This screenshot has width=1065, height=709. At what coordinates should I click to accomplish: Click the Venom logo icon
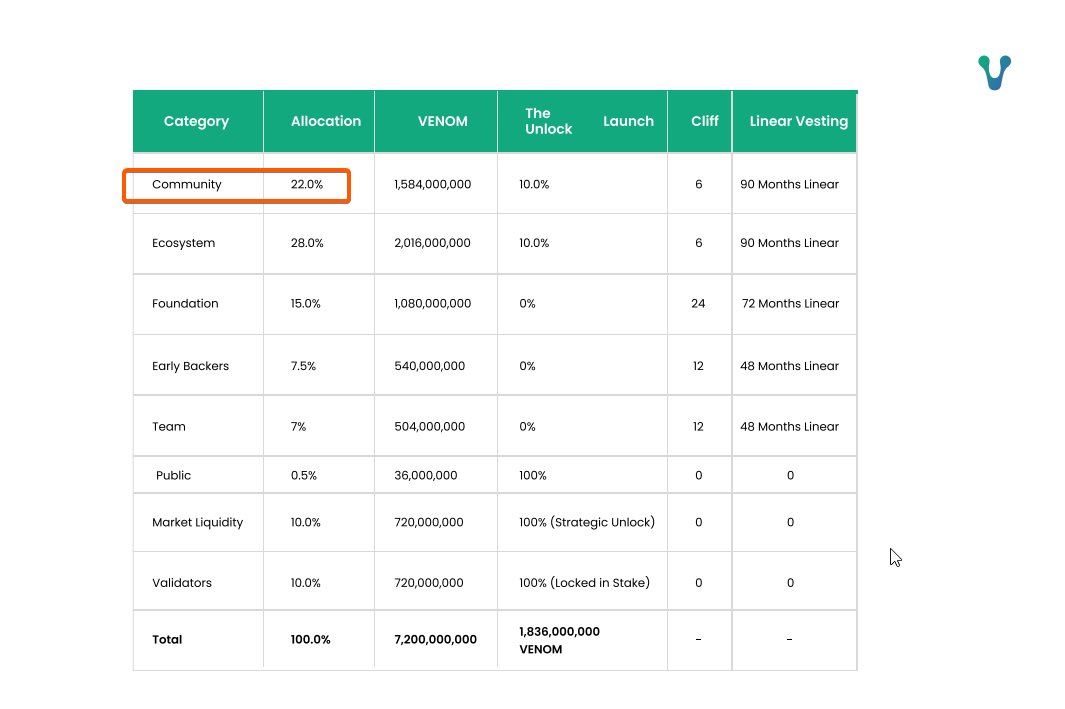tap(993, 71)
